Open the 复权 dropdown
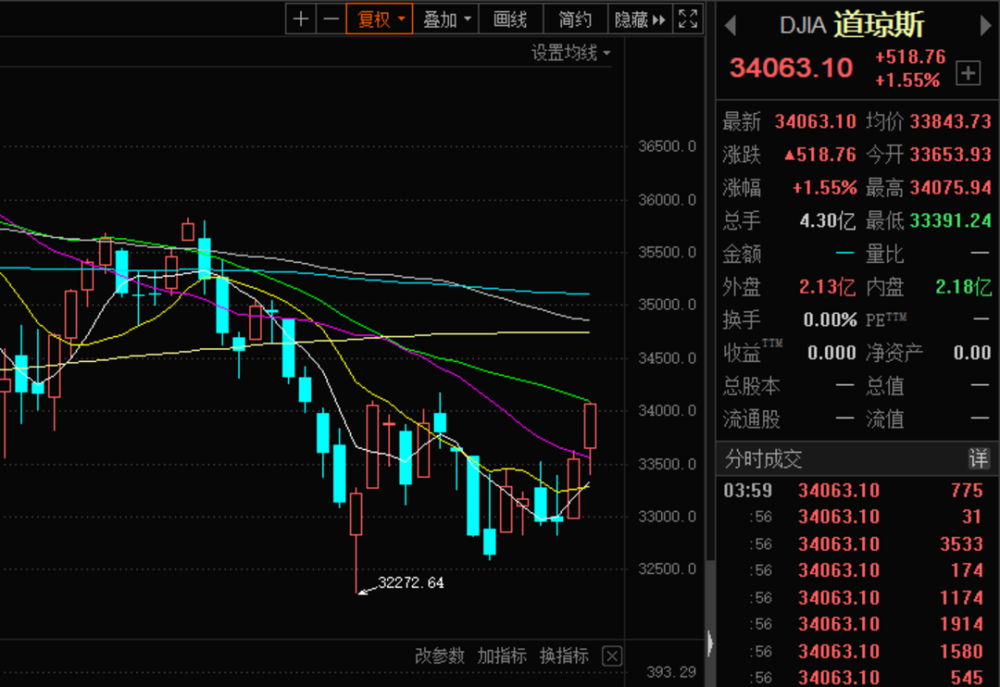 click(x=379, y=19)
